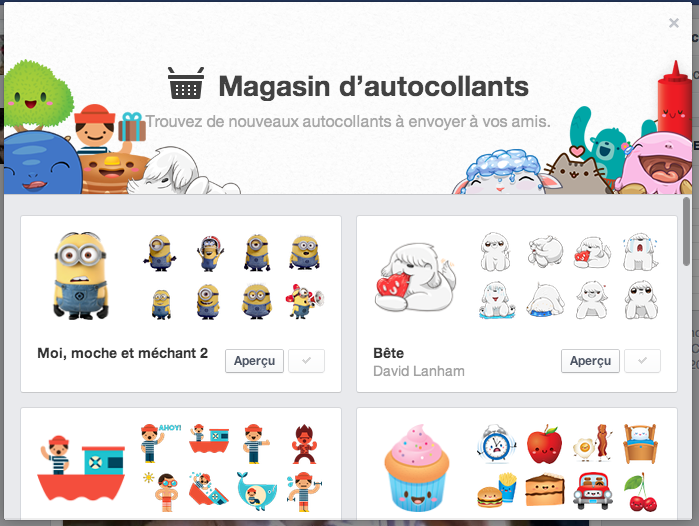
Task: Click the cherries sticker
Action: 641,492
